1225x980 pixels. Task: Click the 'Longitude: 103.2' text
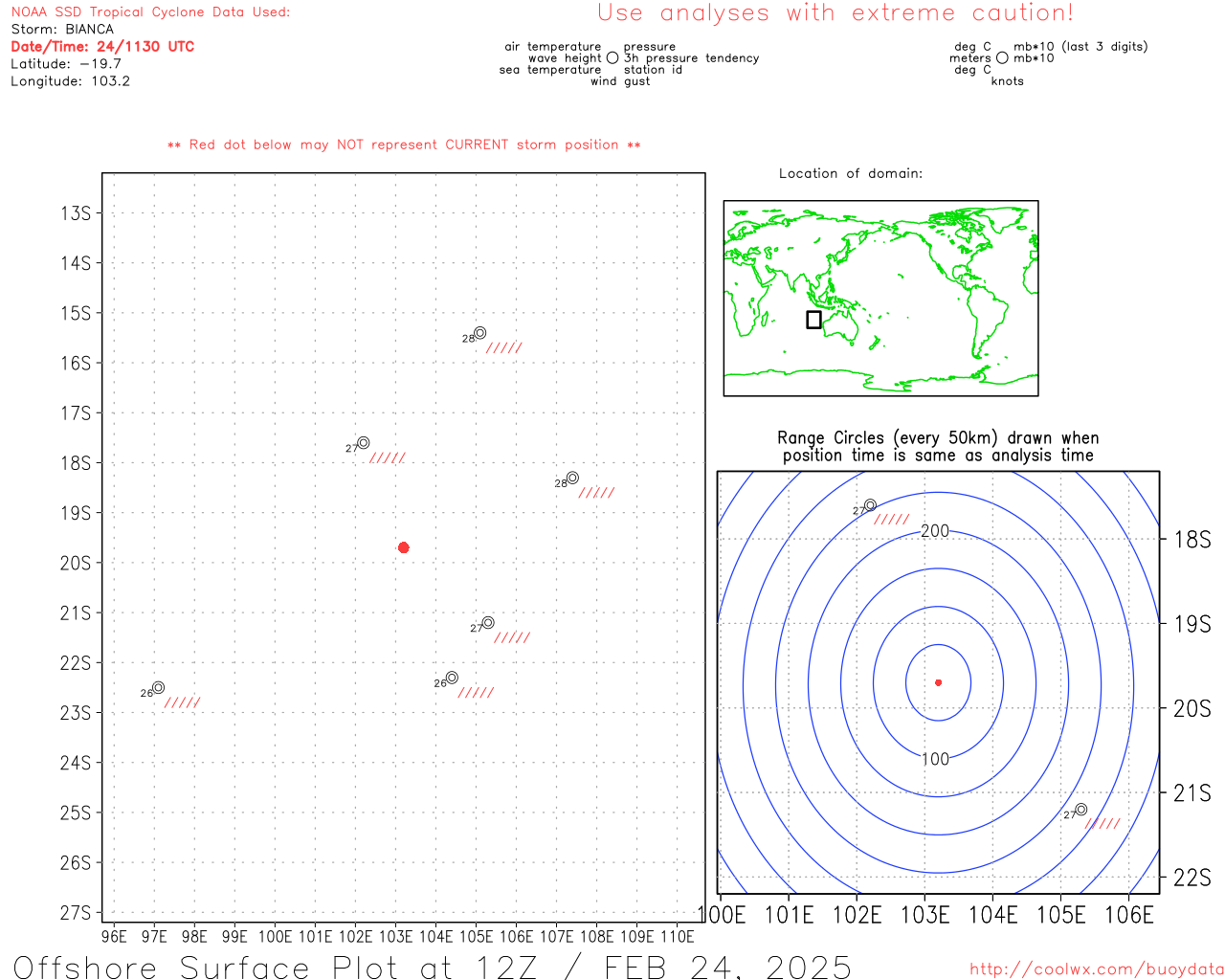[x=70, y=81]
